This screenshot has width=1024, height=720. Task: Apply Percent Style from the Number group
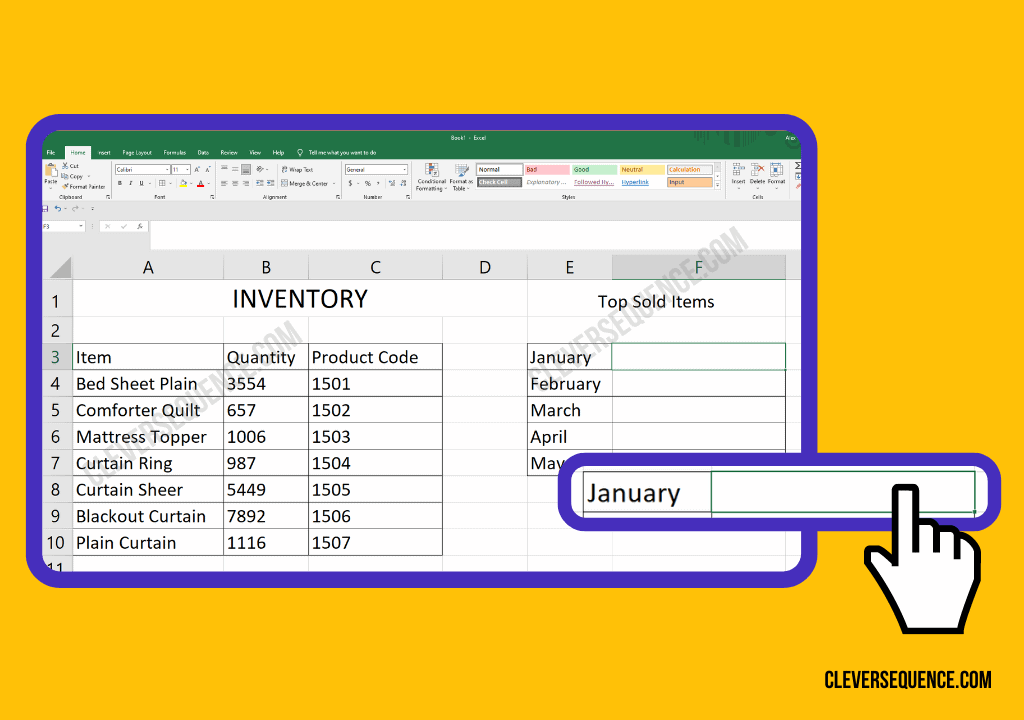tap(368, 183)
